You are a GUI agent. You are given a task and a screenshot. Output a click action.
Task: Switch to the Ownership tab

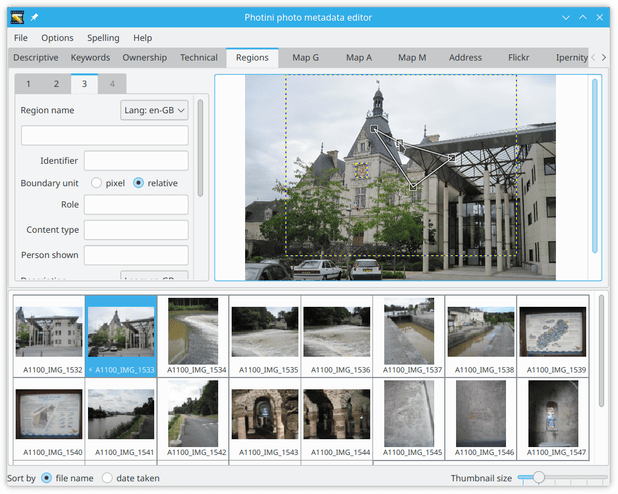tap(144, 58)
